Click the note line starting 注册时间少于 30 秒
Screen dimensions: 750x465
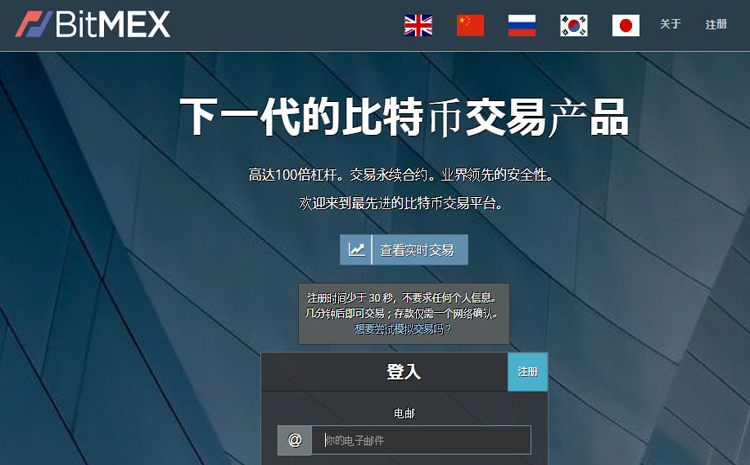pos(402,298)
